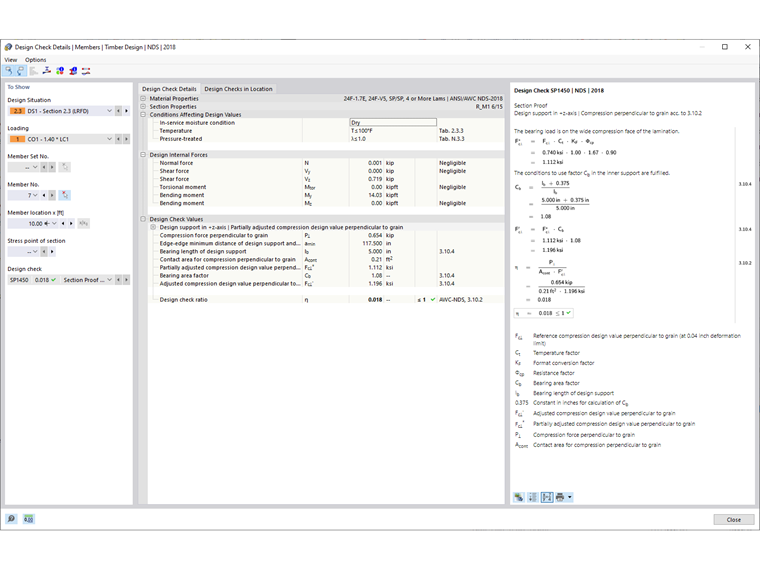Screen dimensions: 760x570
Task: Click the application icon in the title bar
Action: [8, 47]
